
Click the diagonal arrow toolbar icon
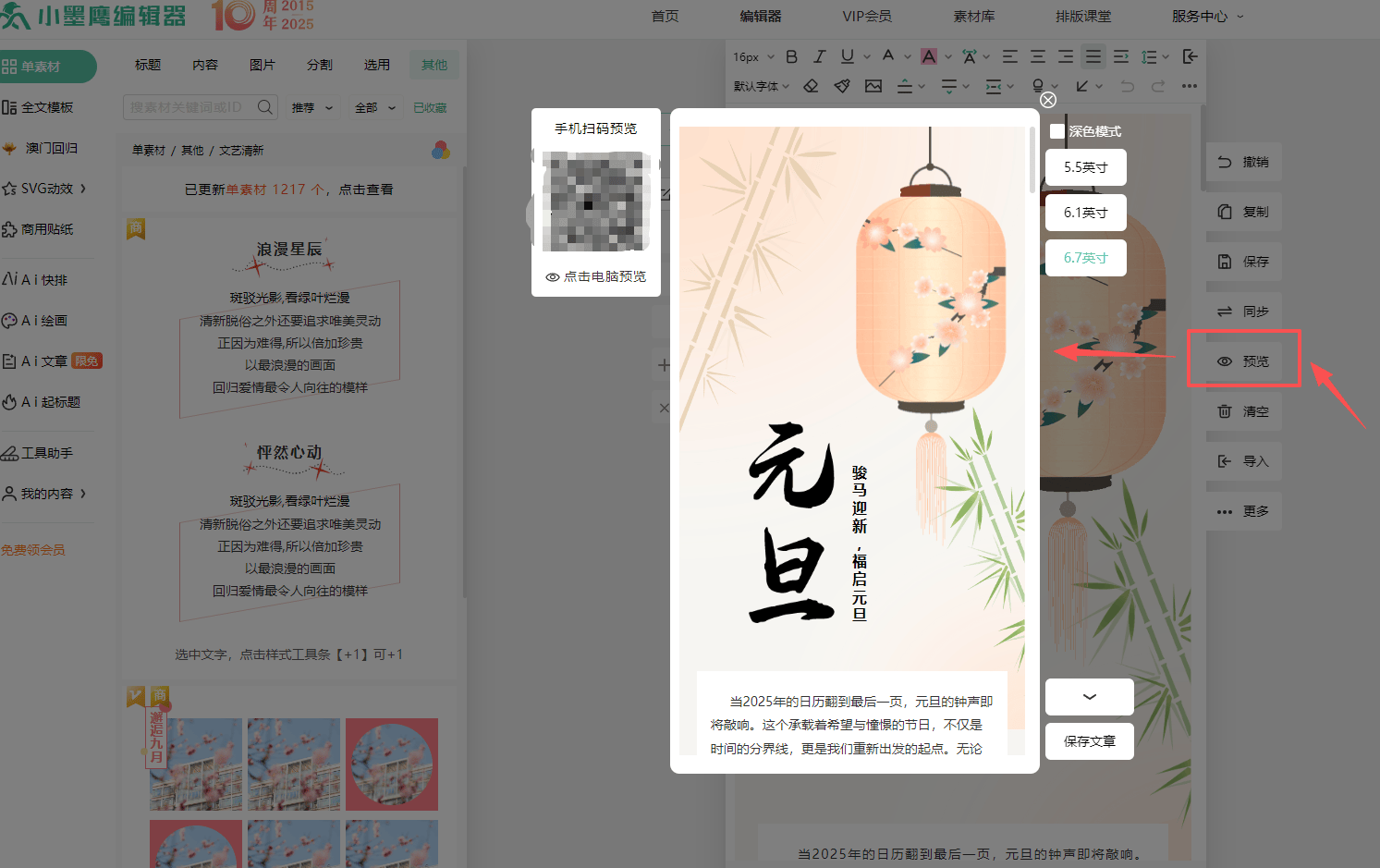click(1082, 86)
